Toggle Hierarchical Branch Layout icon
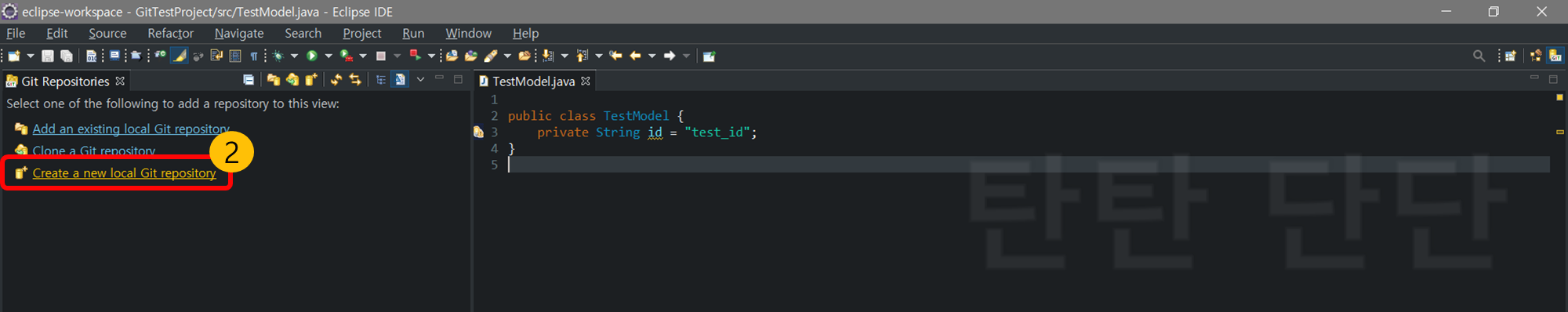The image size is (1568, 312). pos(380,80)
